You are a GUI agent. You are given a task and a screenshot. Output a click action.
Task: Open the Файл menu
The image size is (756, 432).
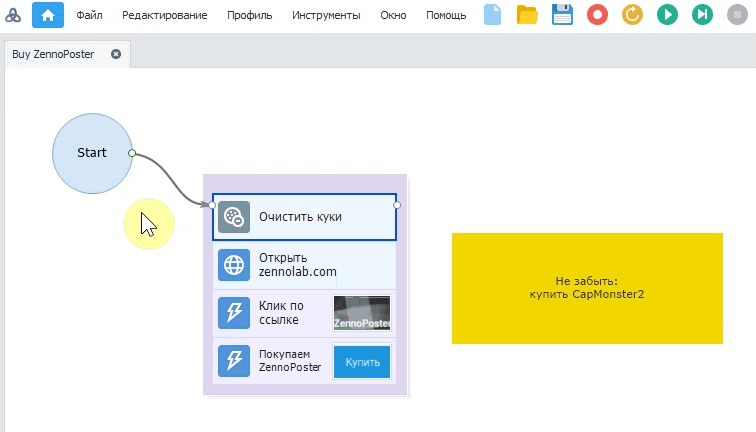[89, 15]
